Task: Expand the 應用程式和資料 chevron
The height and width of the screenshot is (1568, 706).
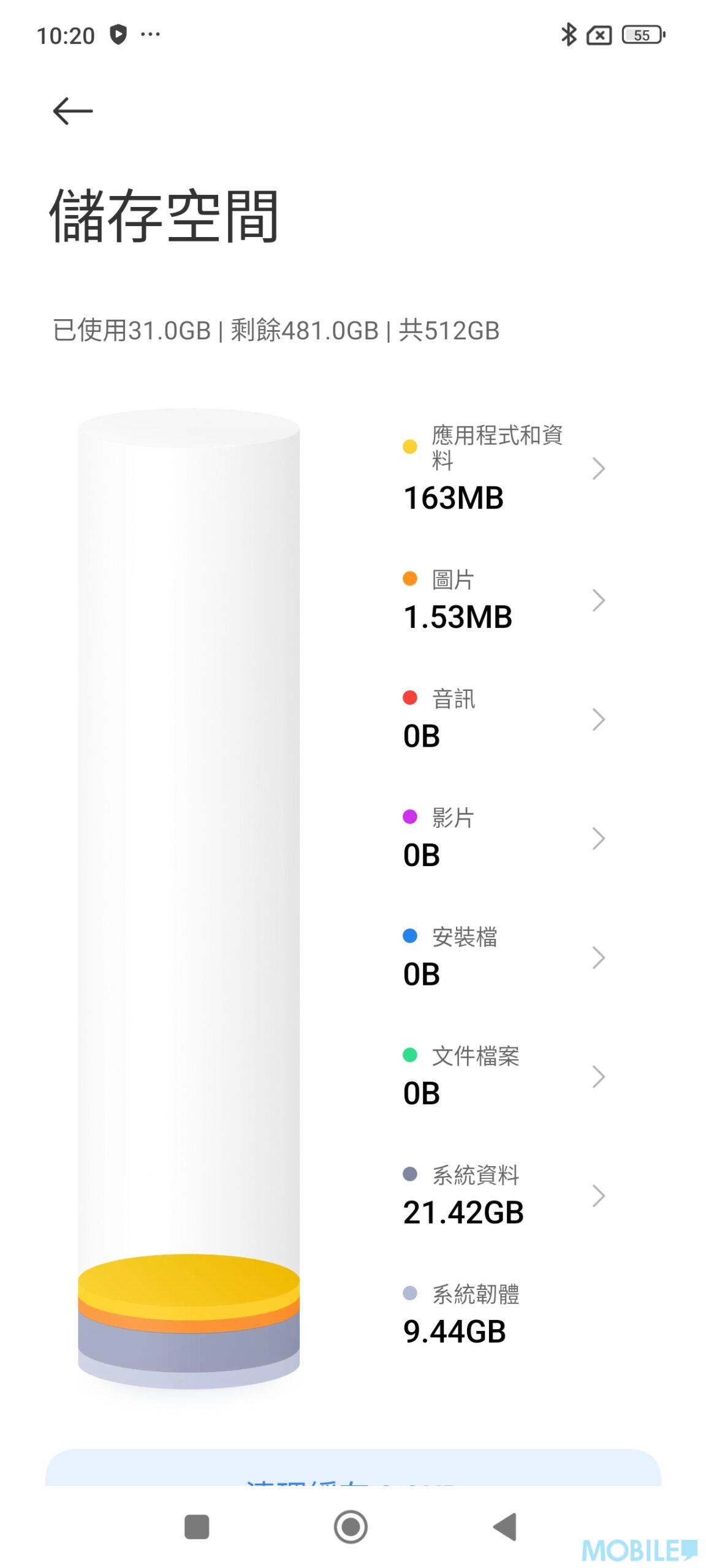Action: [x=598, y=469]
